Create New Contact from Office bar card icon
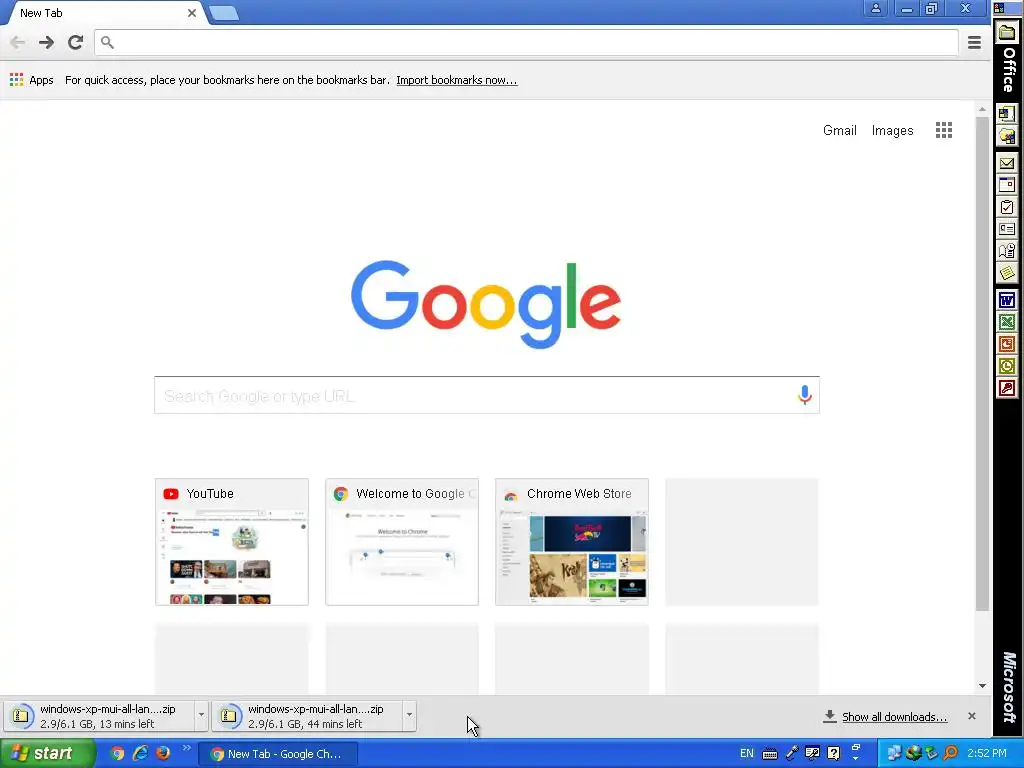The image size is (1024, 768). coord(1007,229)
